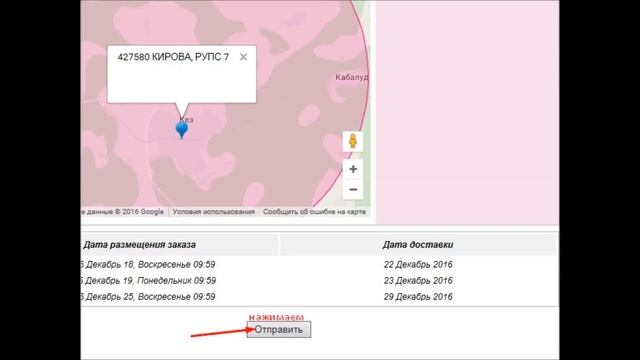This screenshot has width=640, height=360.
Task: Open Условия использования link
Action: coord(213,212)
